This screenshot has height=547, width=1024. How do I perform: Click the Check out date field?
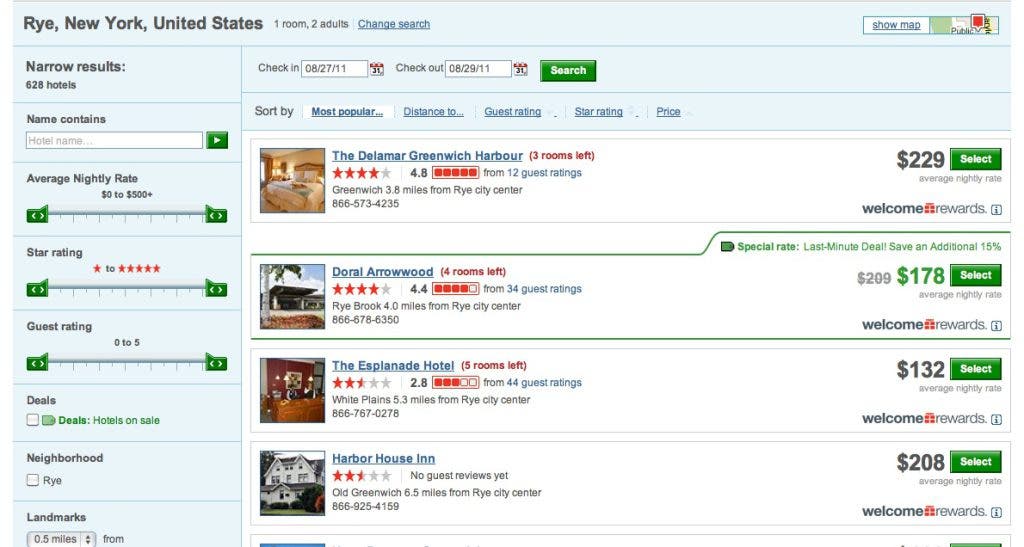(478, 69)
